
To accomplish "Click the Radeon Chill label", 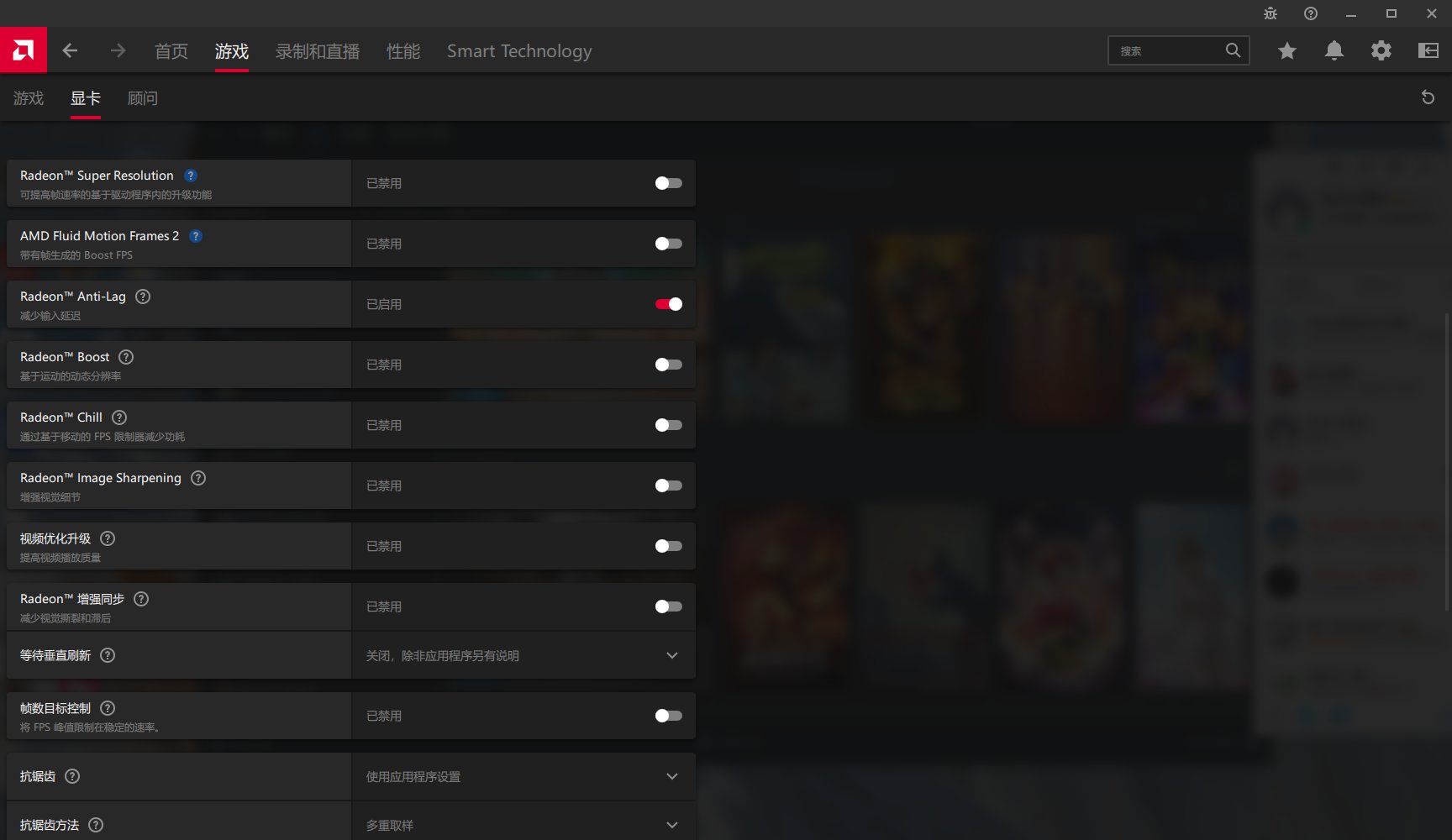I will tap(61, 417).
